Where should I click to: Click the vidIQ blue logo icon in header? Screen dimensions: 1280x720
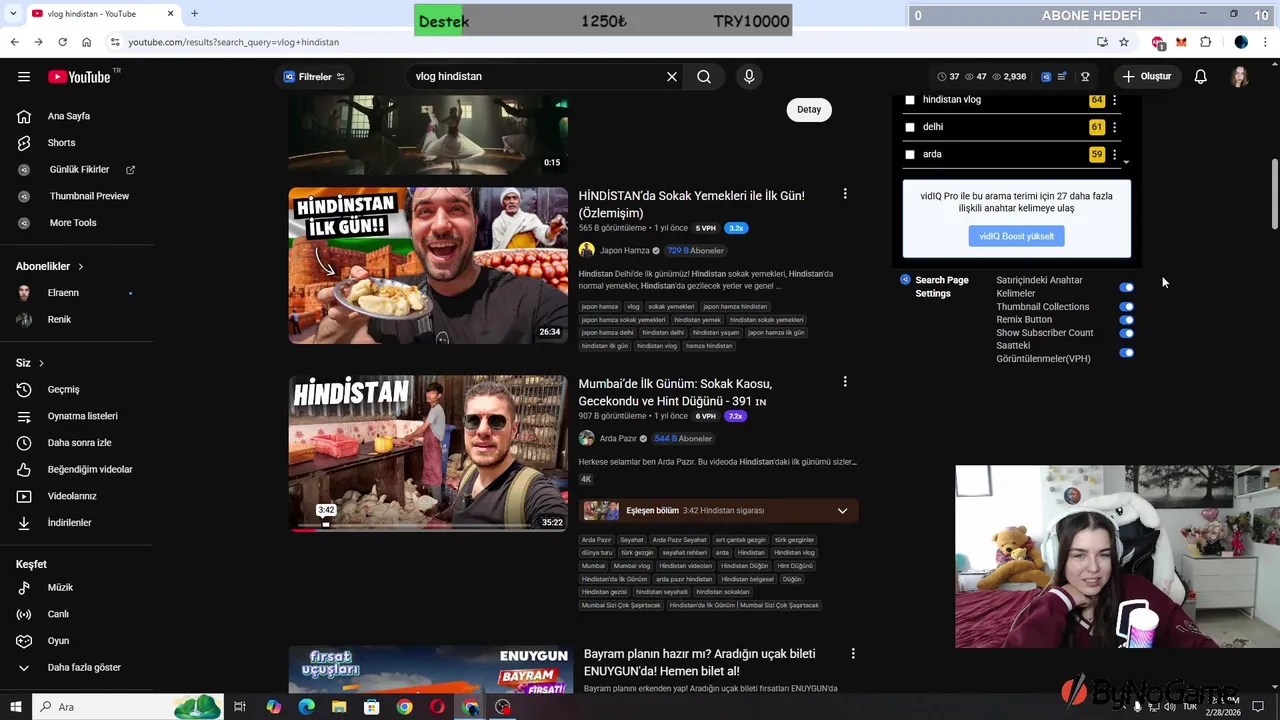pos(1046,77)
